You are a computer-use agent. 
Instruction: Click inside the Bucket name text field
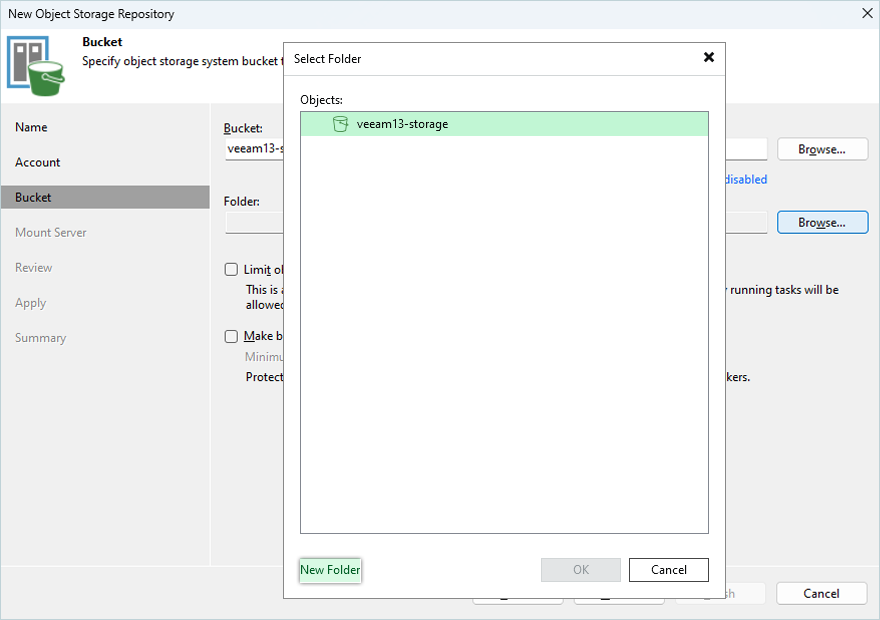coord(255,150)
